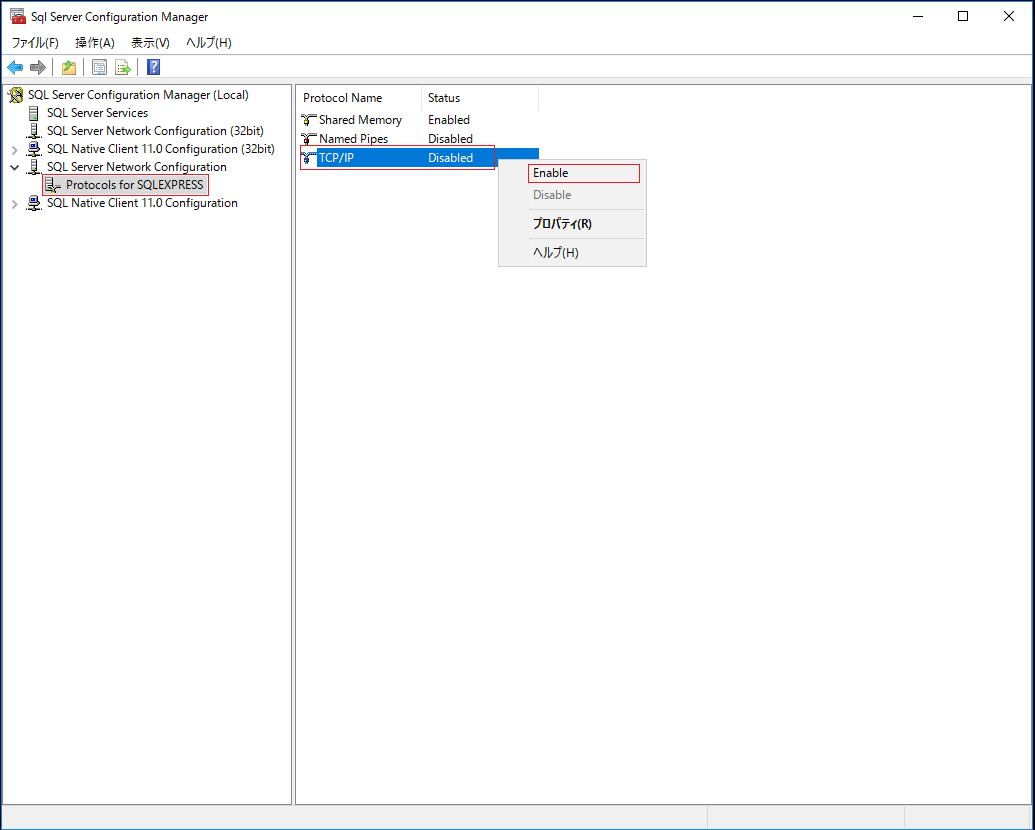
Task: Open the 操作(A) menu
Action: click(94, 43)
